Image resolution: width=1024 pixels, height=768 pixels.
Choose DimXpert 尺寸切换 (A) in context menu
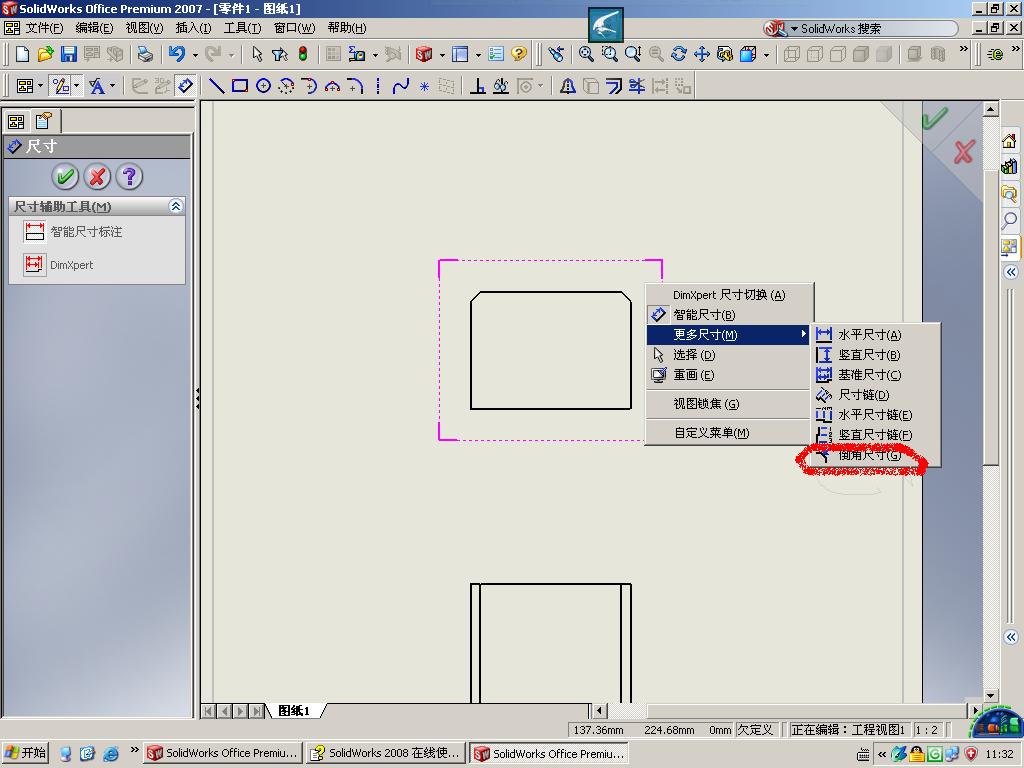tap(729, 295)
